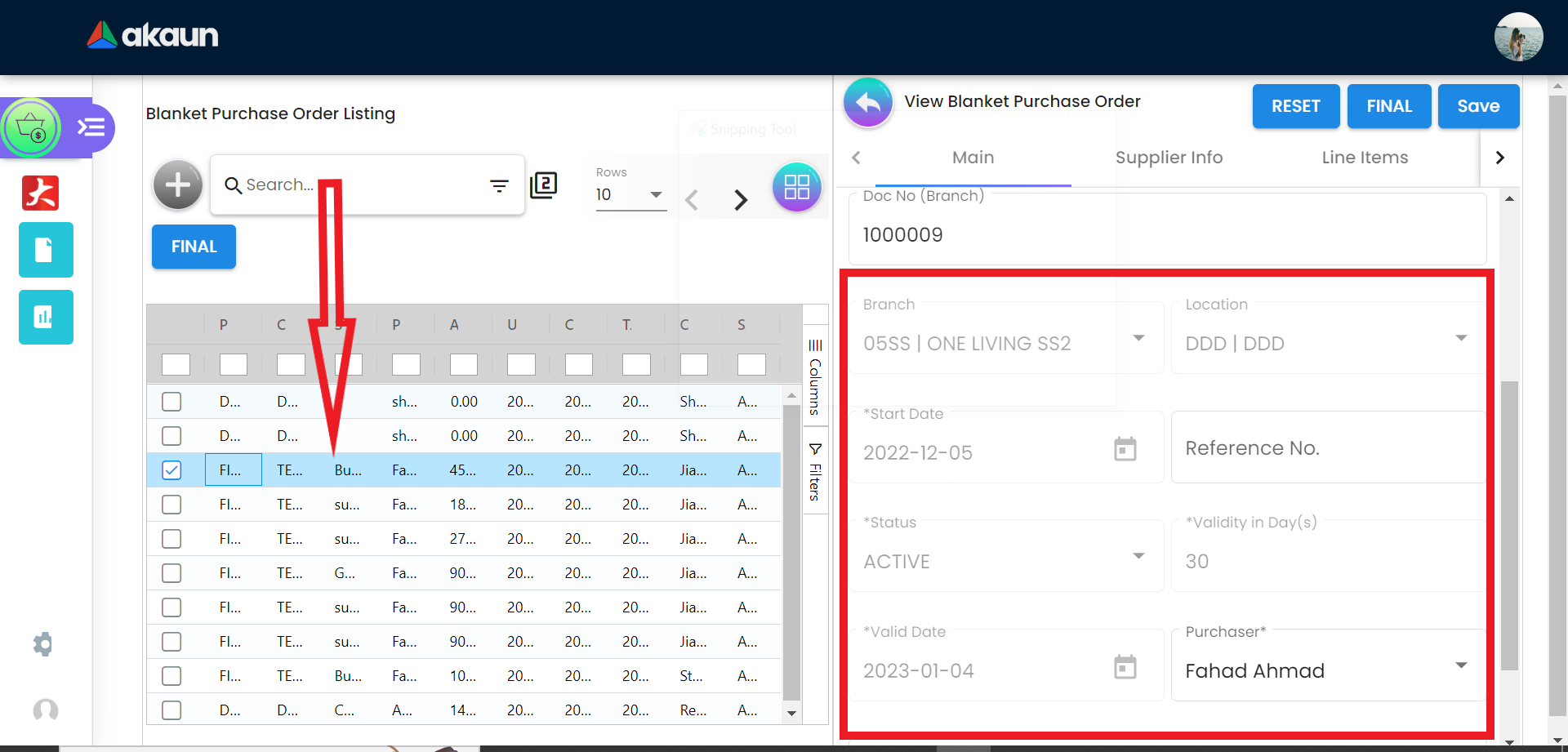The width and height of the screenshot is (1568, 752).
Task: Click the grey person icon in sidebar
Action: [x=46, y=710]
